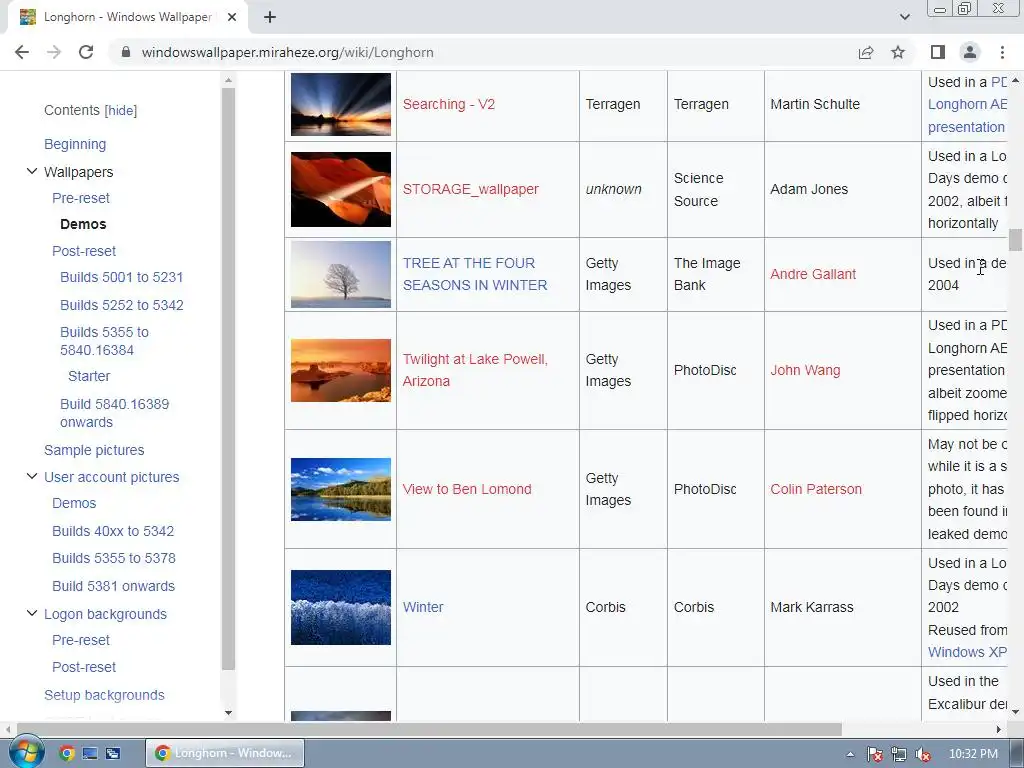Screen dimensions: 1024x768
Task: Click the horizontal page scrollbar thumb
Action: (x=429, y=729)
